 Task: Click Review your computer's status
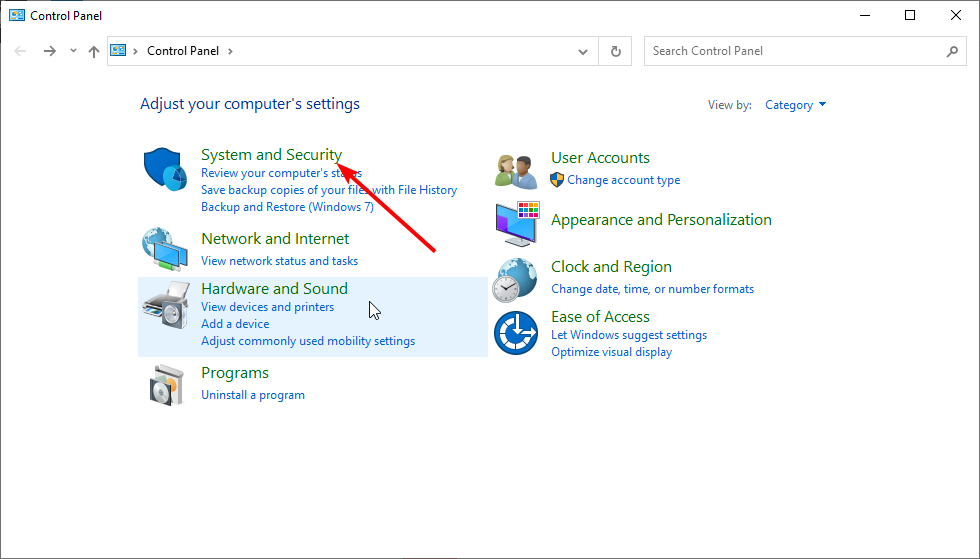pos(281,173)
